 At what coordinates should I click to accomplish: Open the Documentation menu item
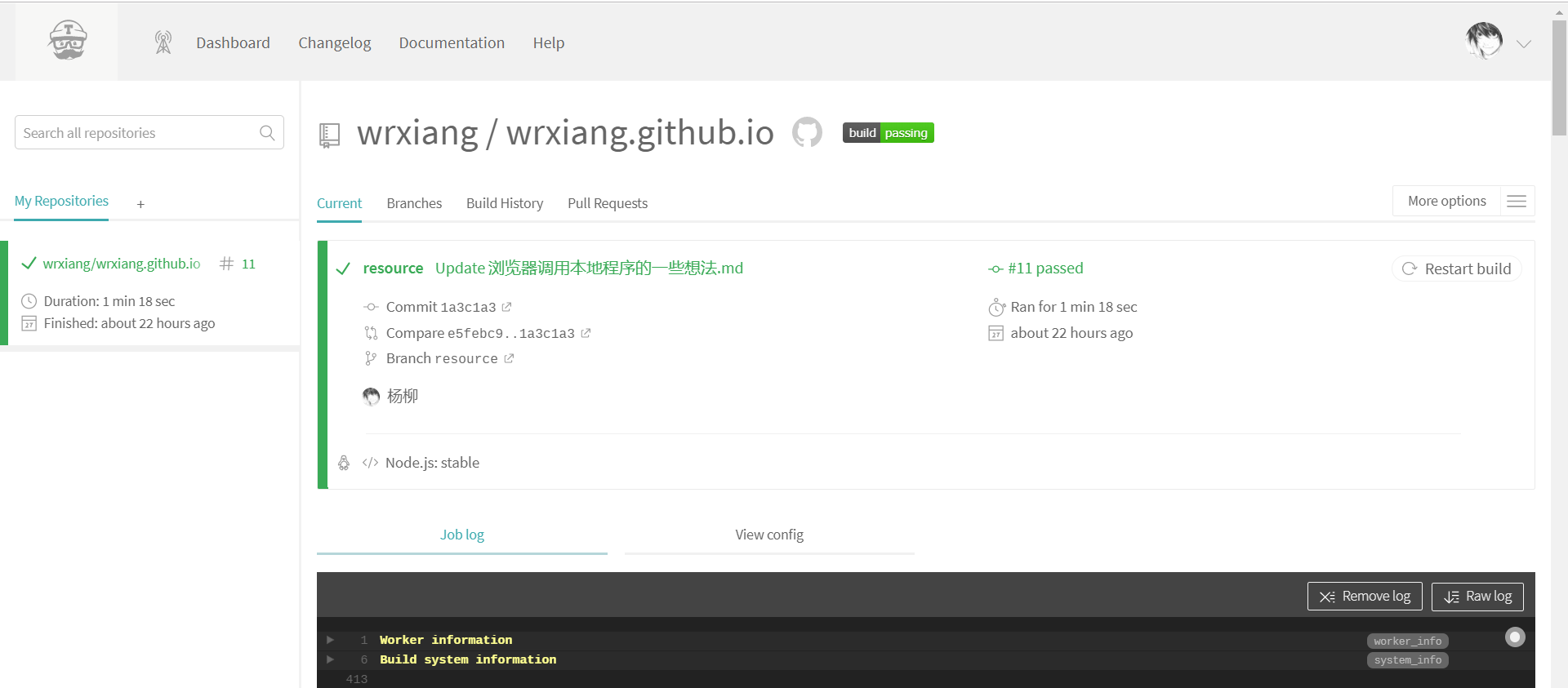point(452,42)
